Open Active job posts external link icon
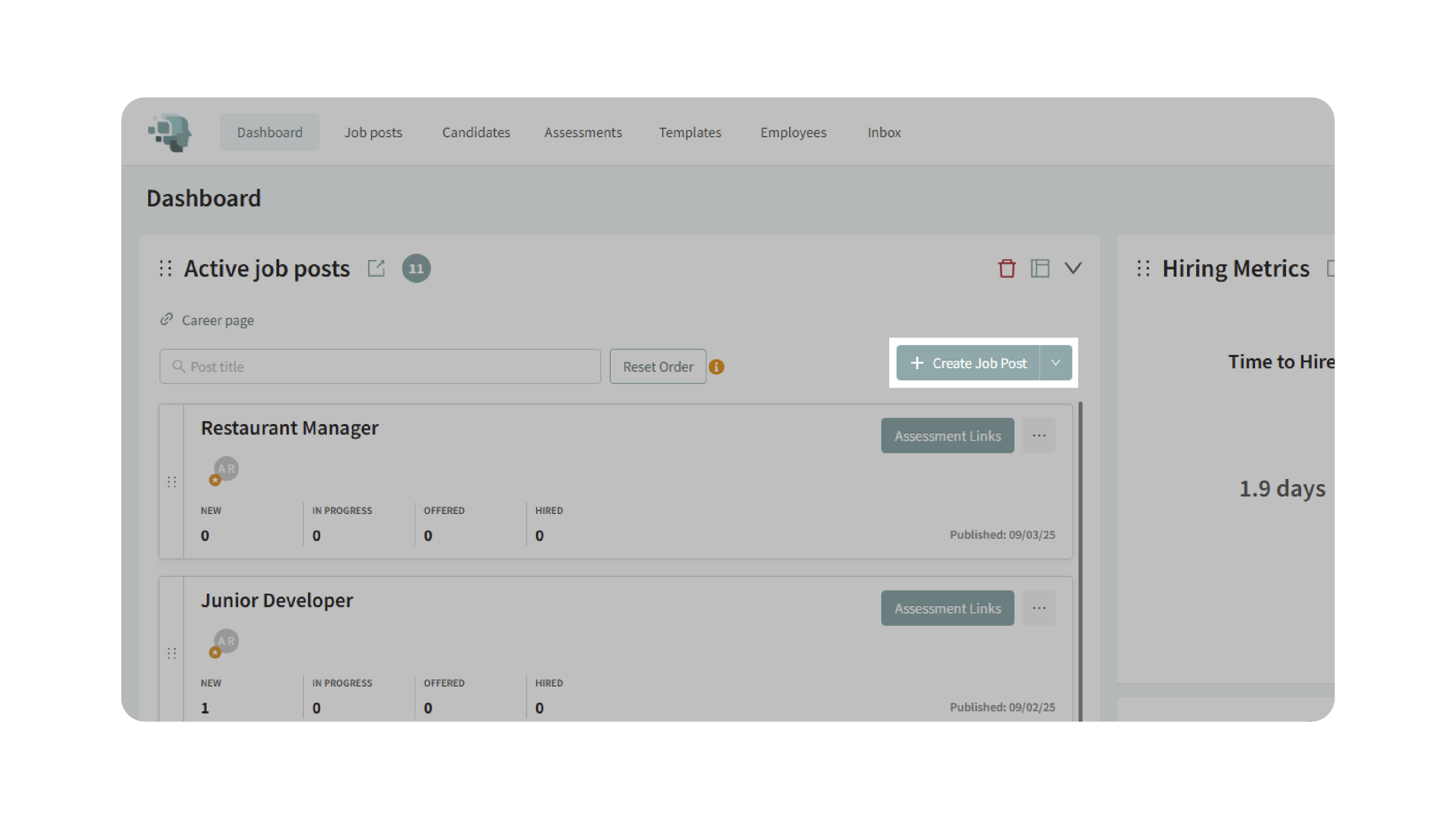This screenshot has width=1456, height=819. pyautogui.click(x=376, y=268)
